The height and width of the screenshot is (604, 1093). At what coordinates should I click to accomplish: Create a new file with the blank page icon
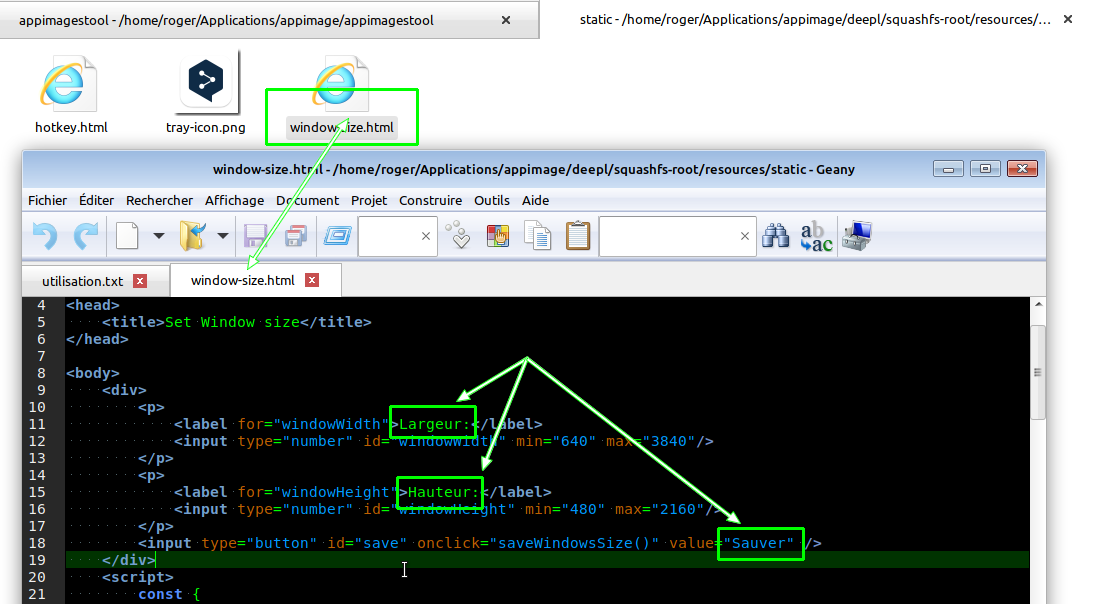point(127,237)
